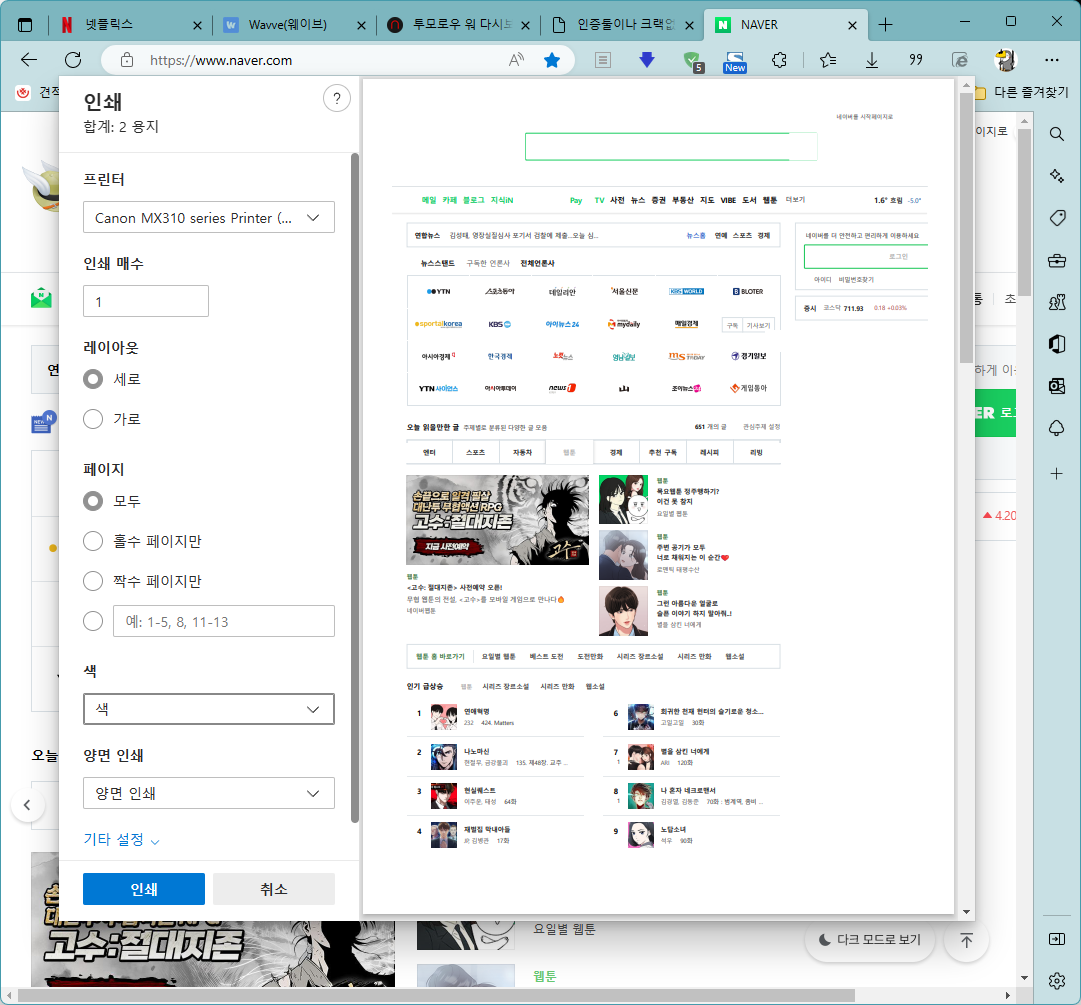Open the extension marked New
This screenshot has height=1005, width=1081.
coord(735,61)
